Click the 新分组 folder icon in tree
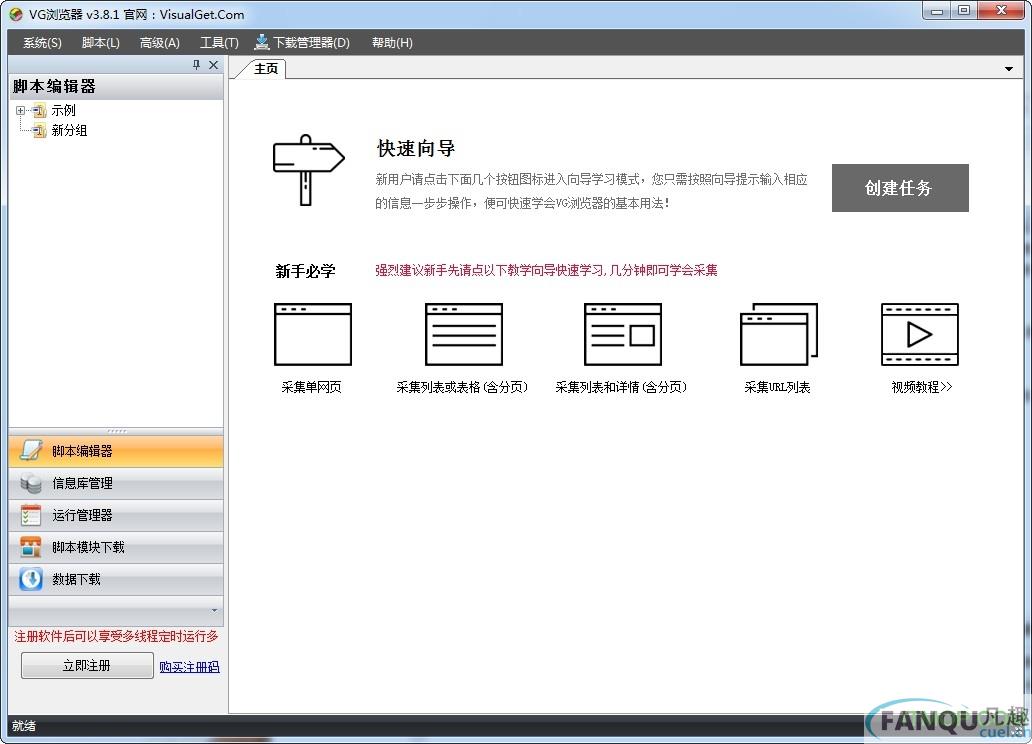The width and height of the screenshot is (1032, 744). pos(39,130)
